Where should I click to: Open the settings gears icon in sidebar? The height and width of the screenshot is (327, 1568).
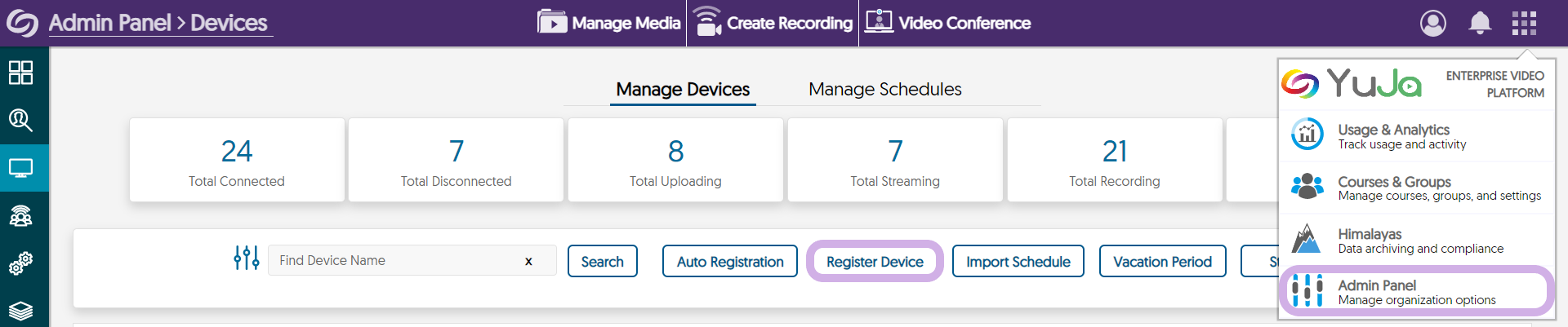coord(20,263)
